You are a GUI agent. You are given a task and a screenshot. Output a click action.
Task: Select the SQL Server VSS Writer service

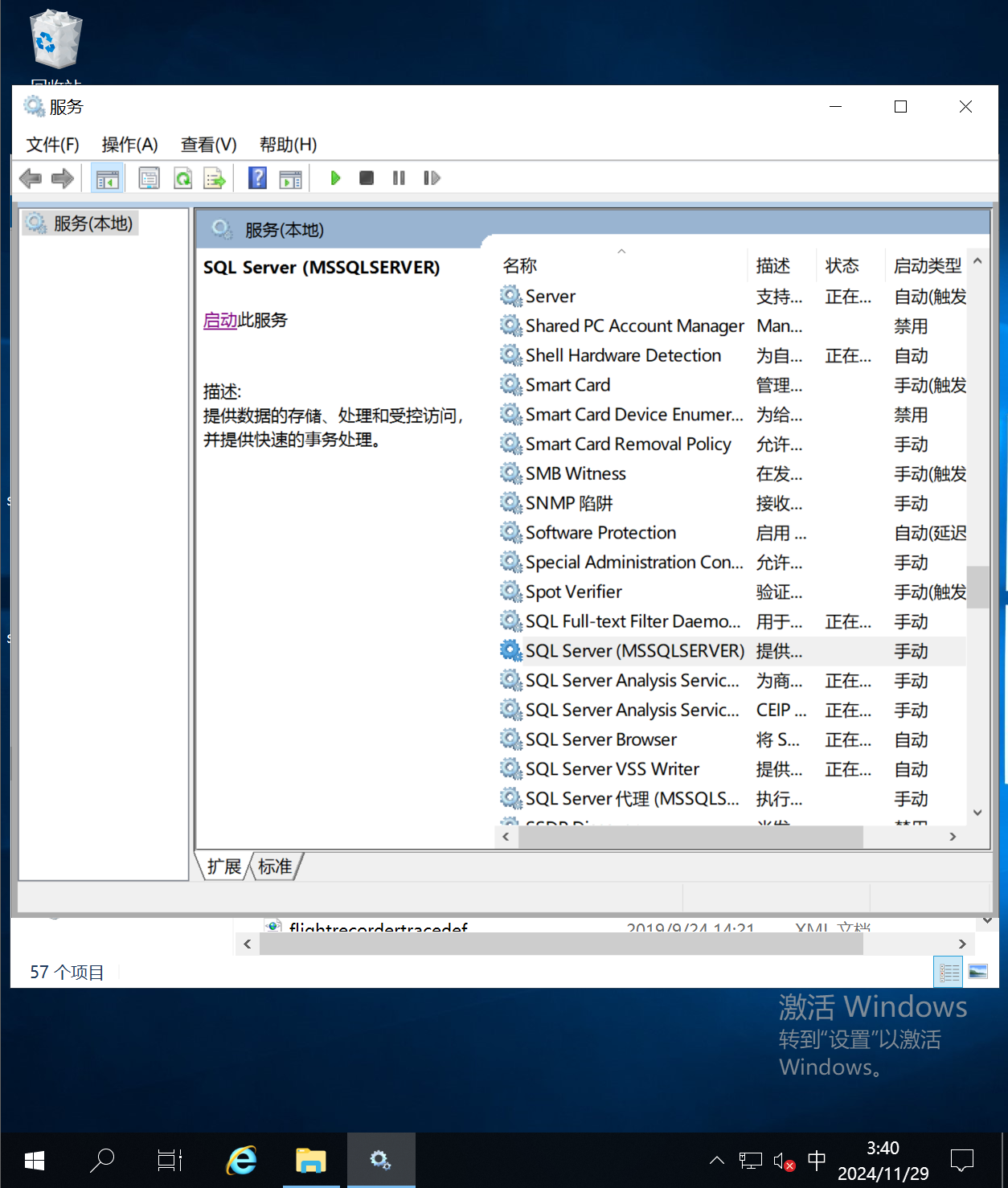pos(732,770)
